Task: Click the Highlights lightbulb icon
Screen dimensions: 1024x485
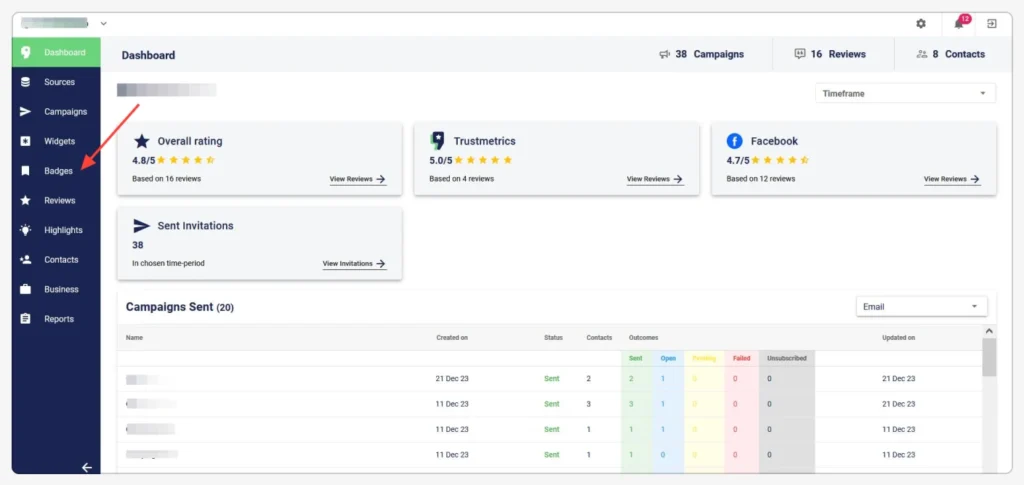Action: (x=25, y=230)
